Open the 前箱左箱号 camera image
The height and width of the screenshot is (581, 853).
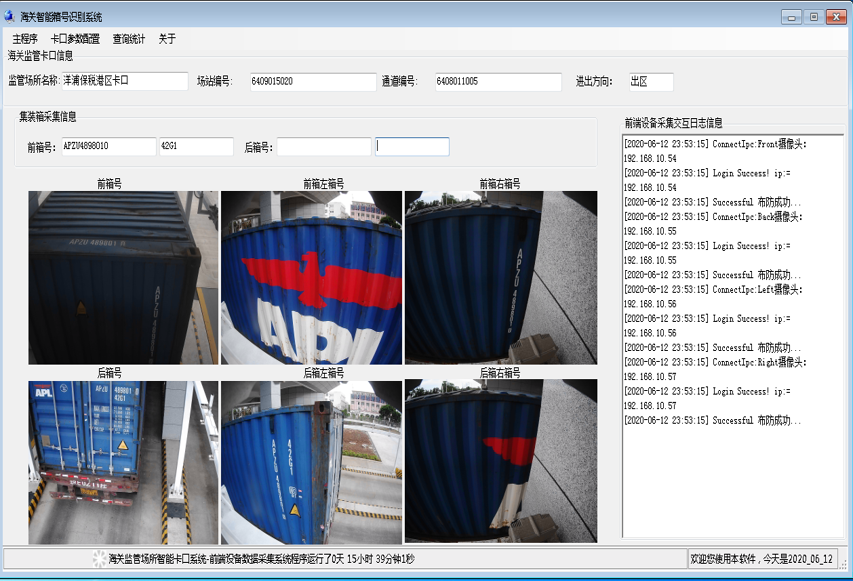pyautogui.click(x=311, y=277)
